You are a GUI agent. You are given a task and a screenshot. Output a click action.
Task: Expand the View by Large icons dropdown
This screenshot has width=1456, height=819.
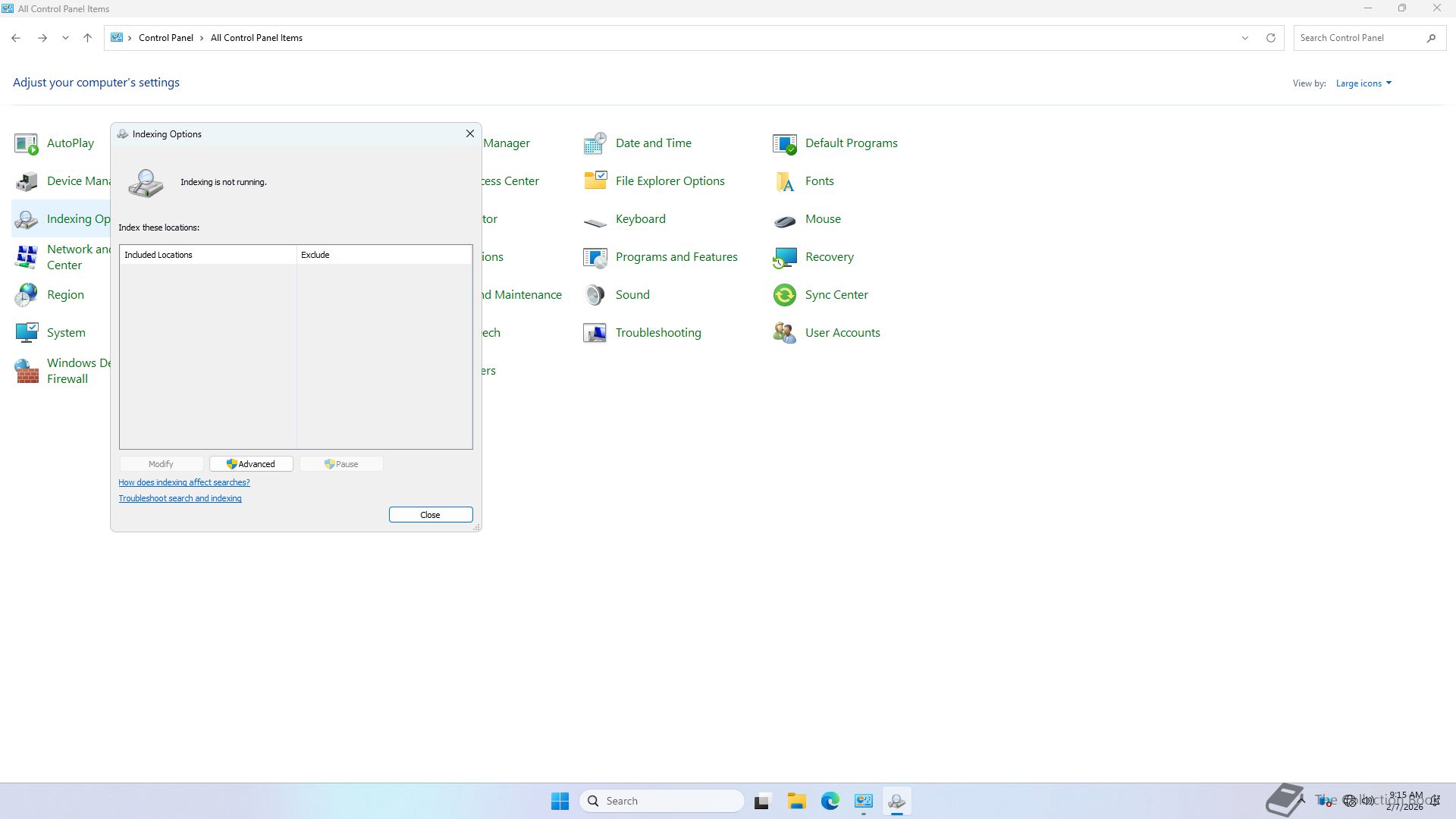pyautogui.click(x=1363, y=83)
